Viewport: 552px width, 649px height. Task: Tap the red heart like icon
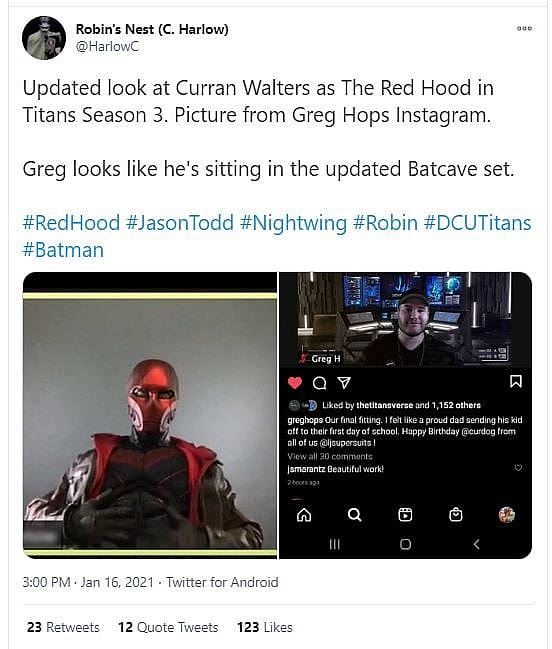tap(295, 383)
